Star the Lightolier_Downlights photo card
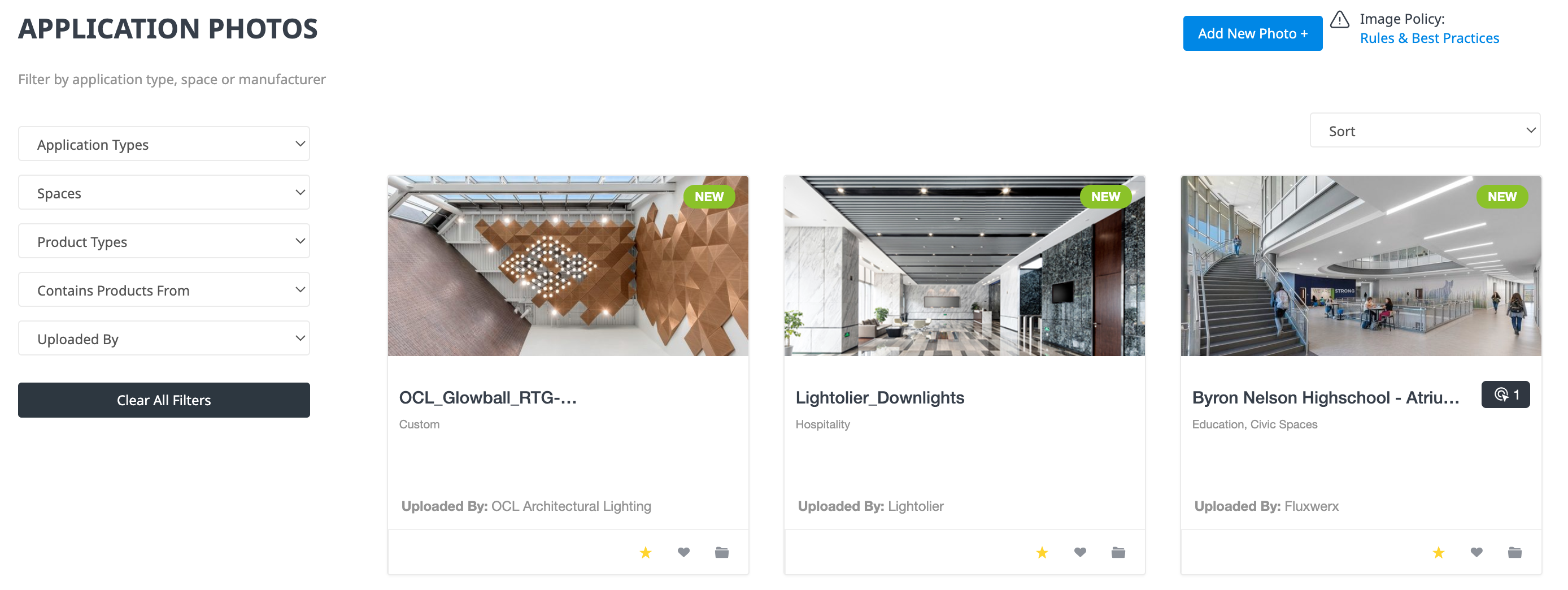Image resolution: width=1568 pixels, height=590 pixels. [x=1042, y=552]
